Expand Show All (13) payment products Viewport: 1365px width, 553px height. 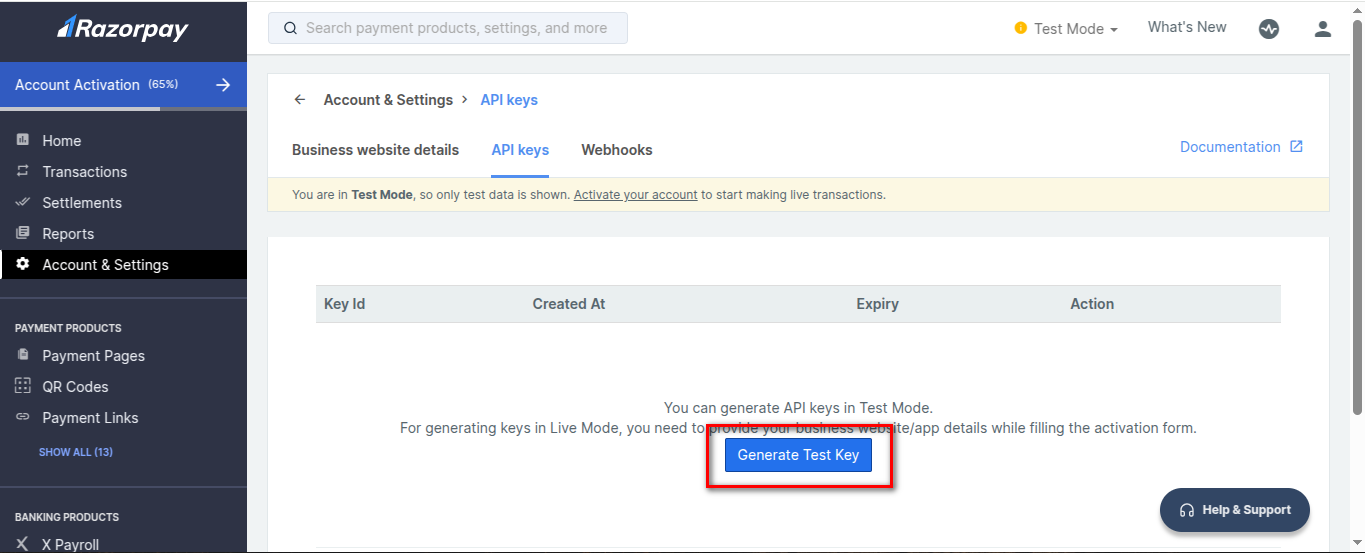pos(76,452)
